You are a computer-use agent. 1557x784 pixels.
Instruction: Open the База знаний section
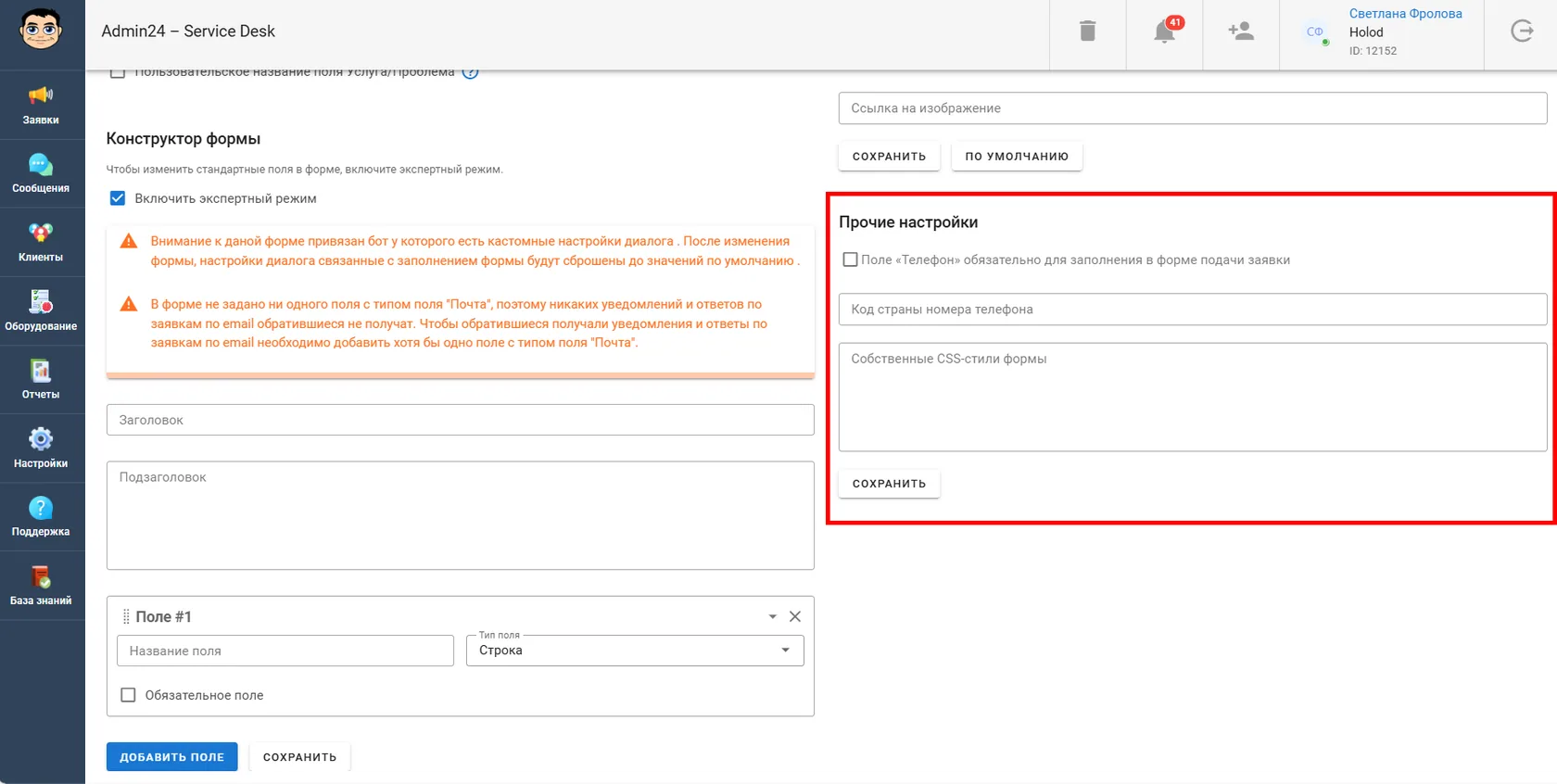pyautogui.click(x=42, y=586)
